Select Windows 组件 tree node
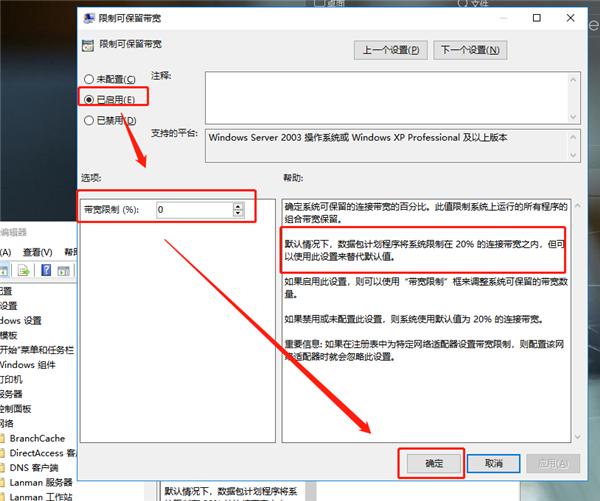Viewport: 600px width, 501px height. (28, 365)
